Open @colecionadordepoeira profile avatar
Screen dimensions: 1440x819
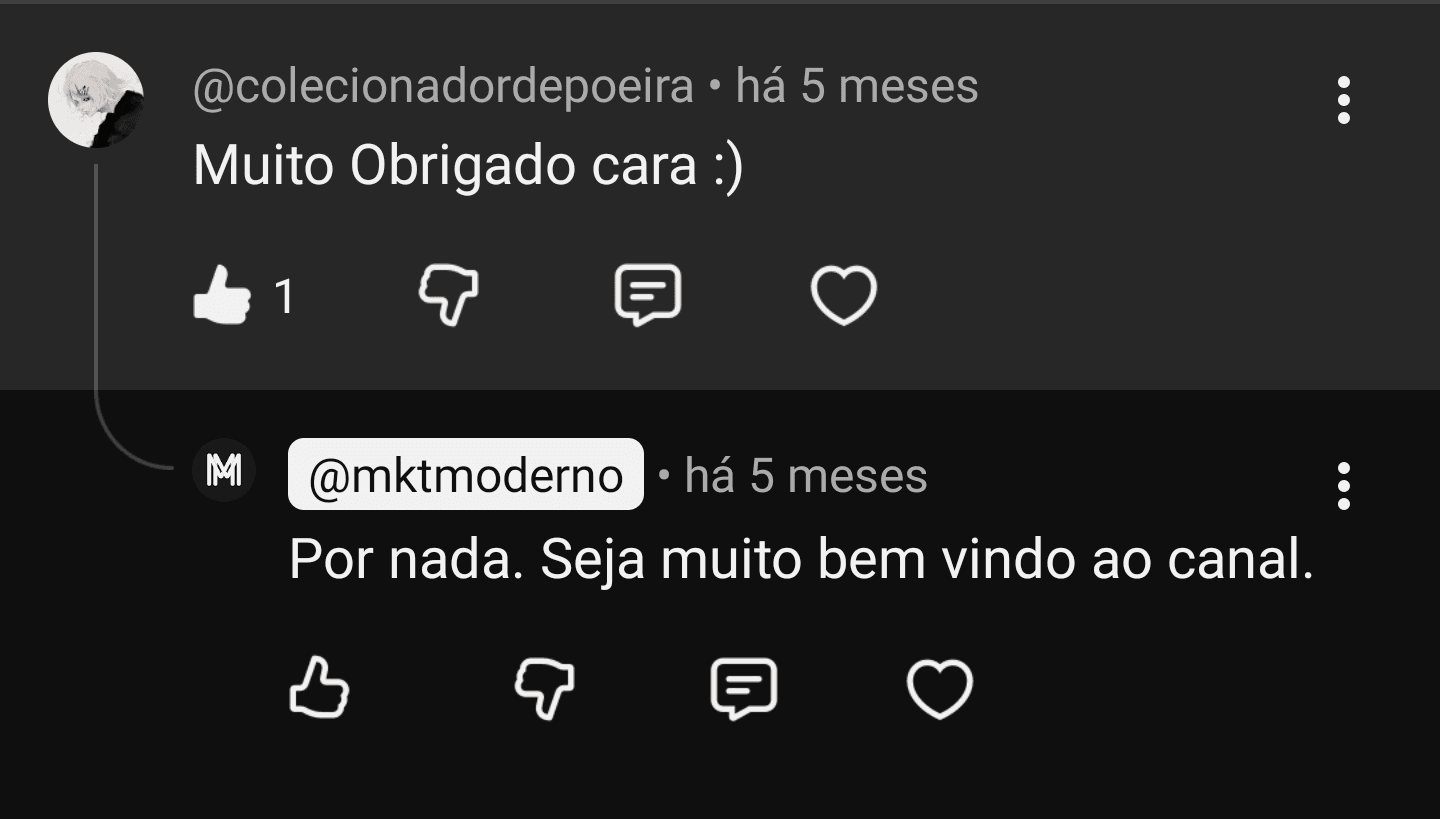tap(96, 100)
